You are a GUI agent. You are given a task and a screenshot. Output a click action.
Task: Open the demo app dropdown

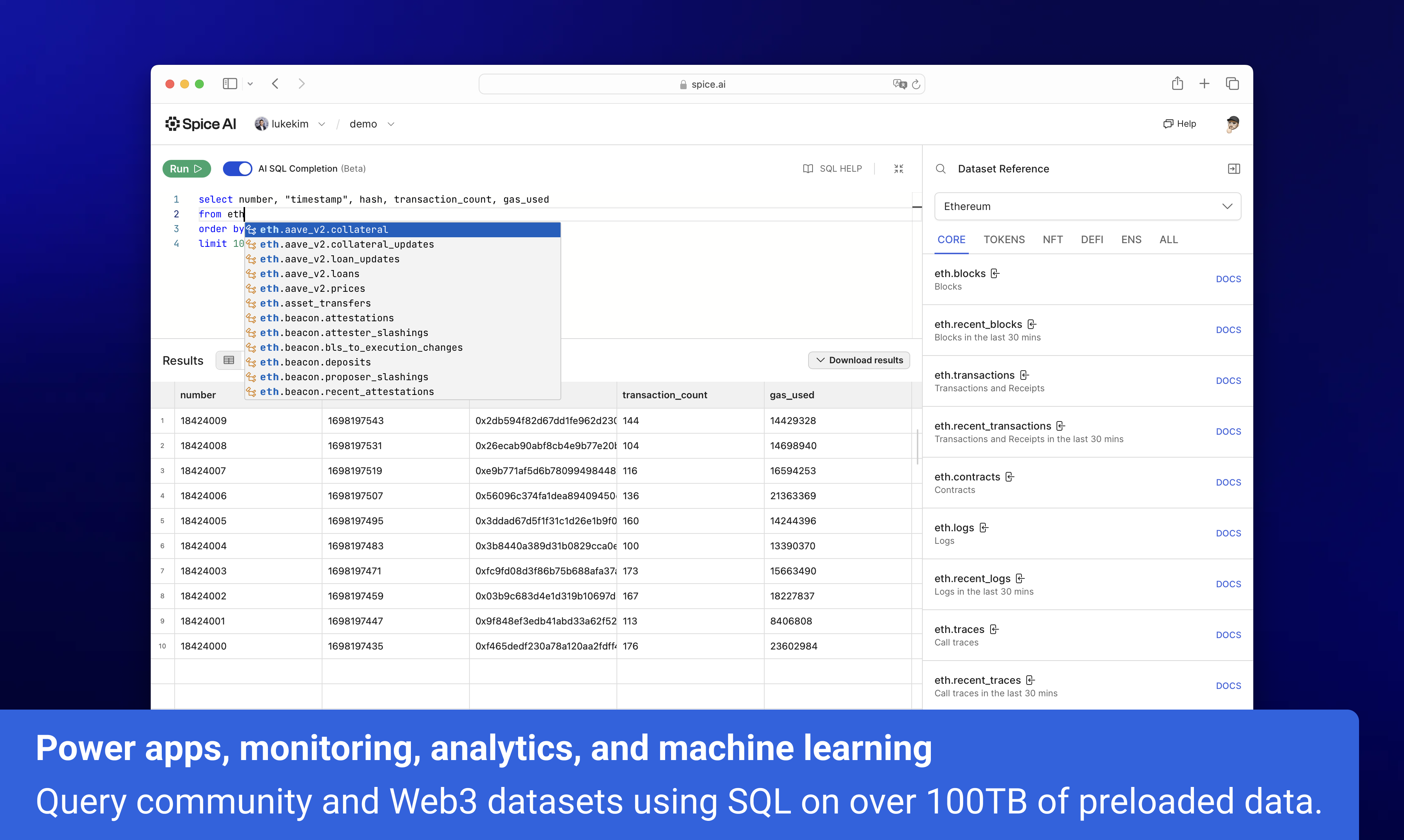pos(391,124)
